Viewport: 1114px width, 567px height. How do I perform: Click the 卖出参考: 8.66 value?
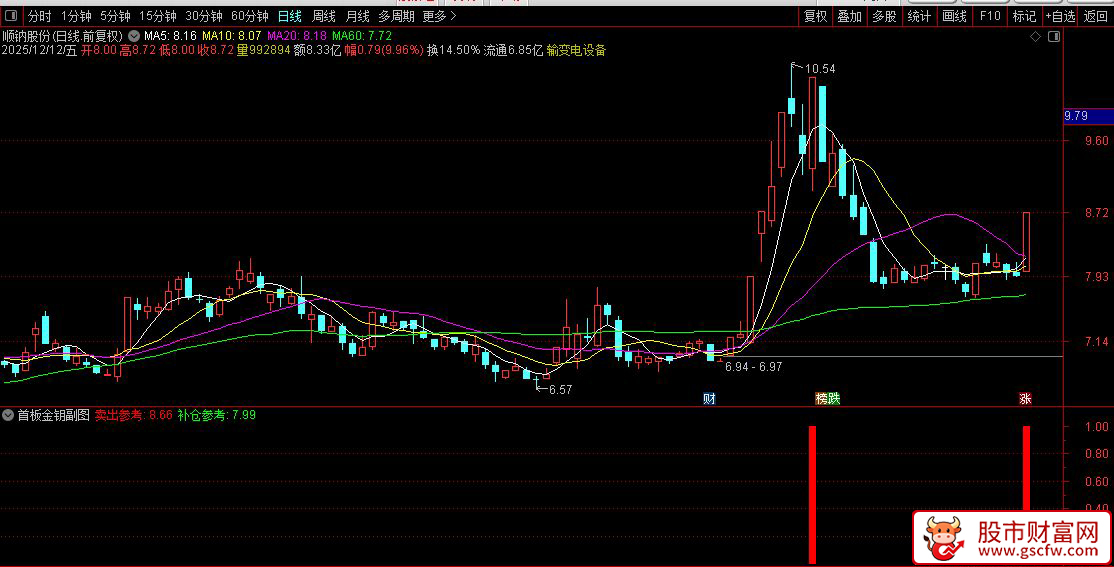pos(134,415)
